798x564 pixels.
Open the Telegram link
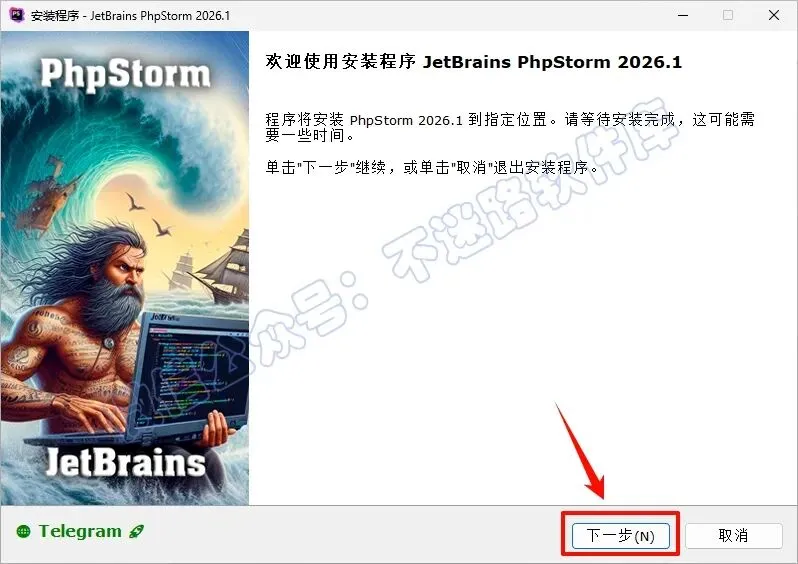[80, 531]
